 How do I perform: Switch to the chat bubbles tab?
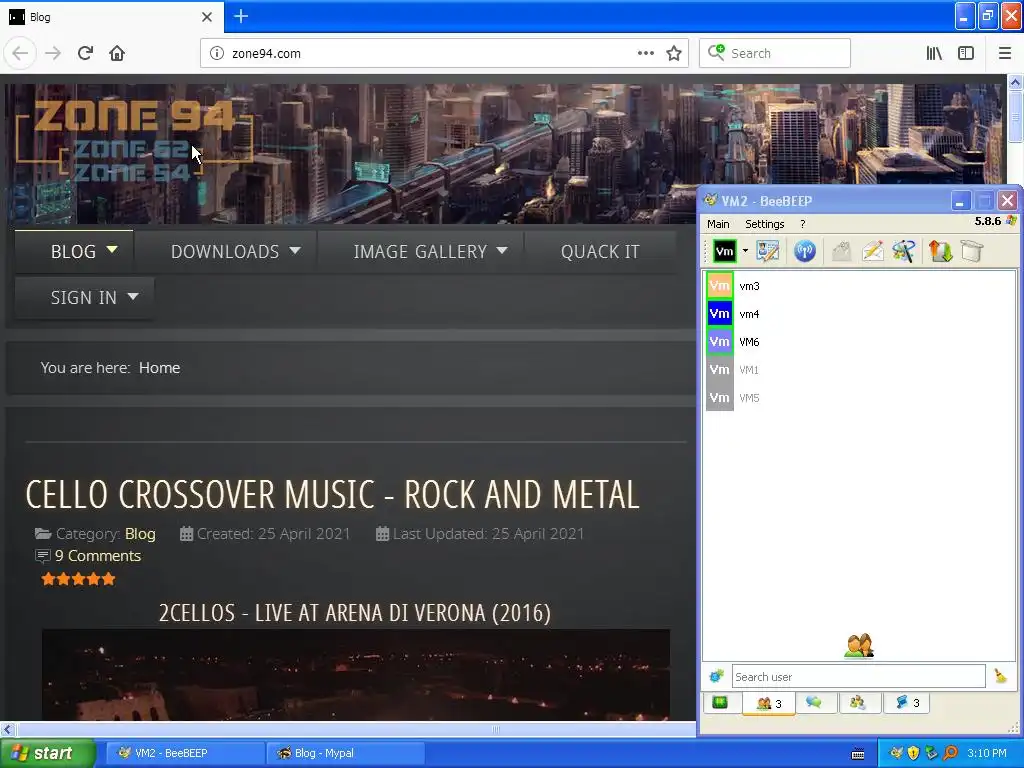pos(814,703)
